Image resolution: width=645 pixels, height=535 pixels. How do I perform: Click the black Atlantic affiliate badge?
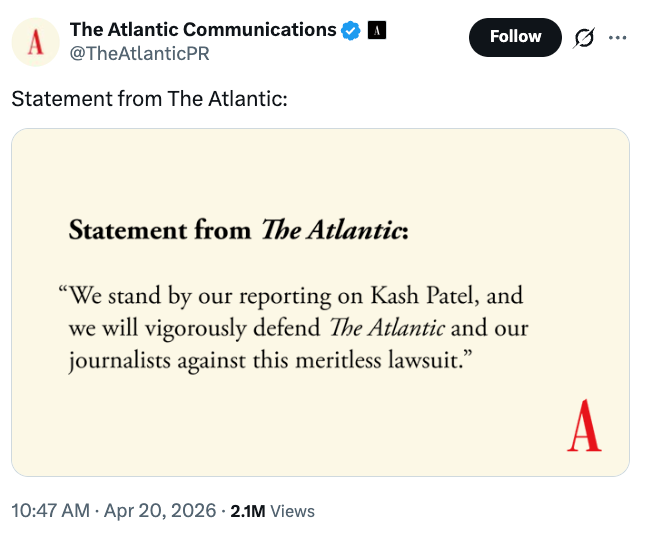(376, 30)
